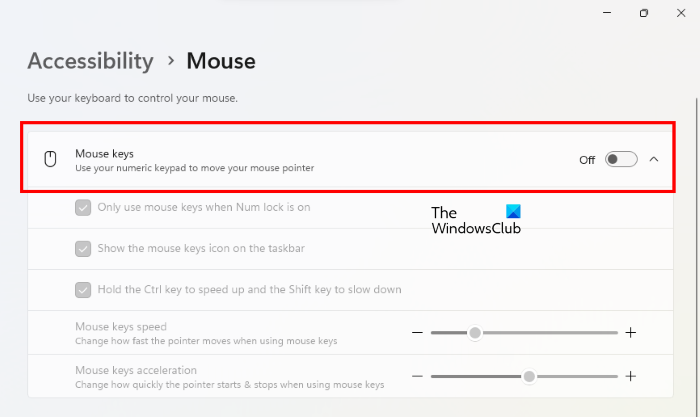The height and width of the screenshot is (417, 700).
Task: Click the Mouse page title
Action: click(221, 61)
